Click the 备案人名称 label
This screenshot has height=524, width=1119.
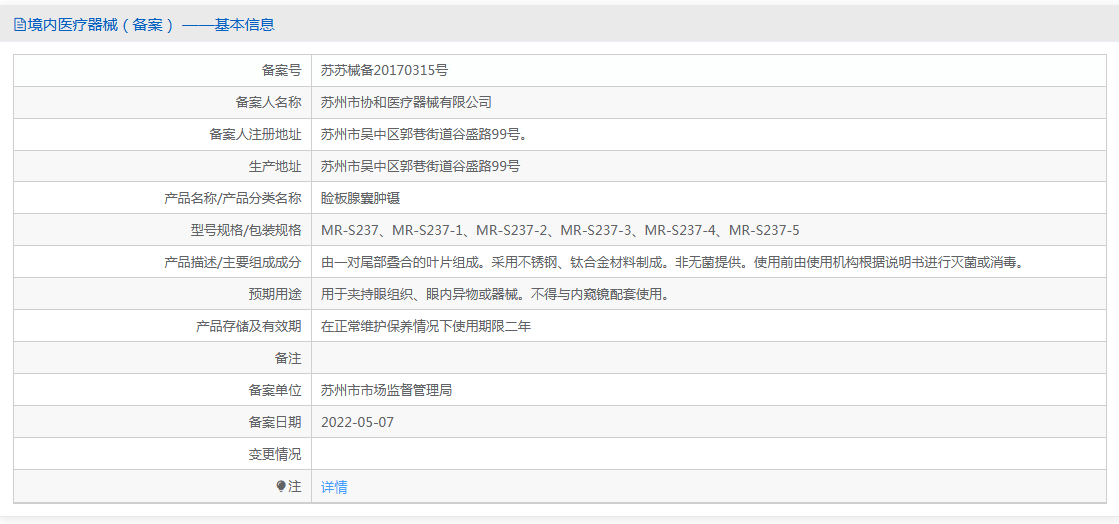click(268, 103)
